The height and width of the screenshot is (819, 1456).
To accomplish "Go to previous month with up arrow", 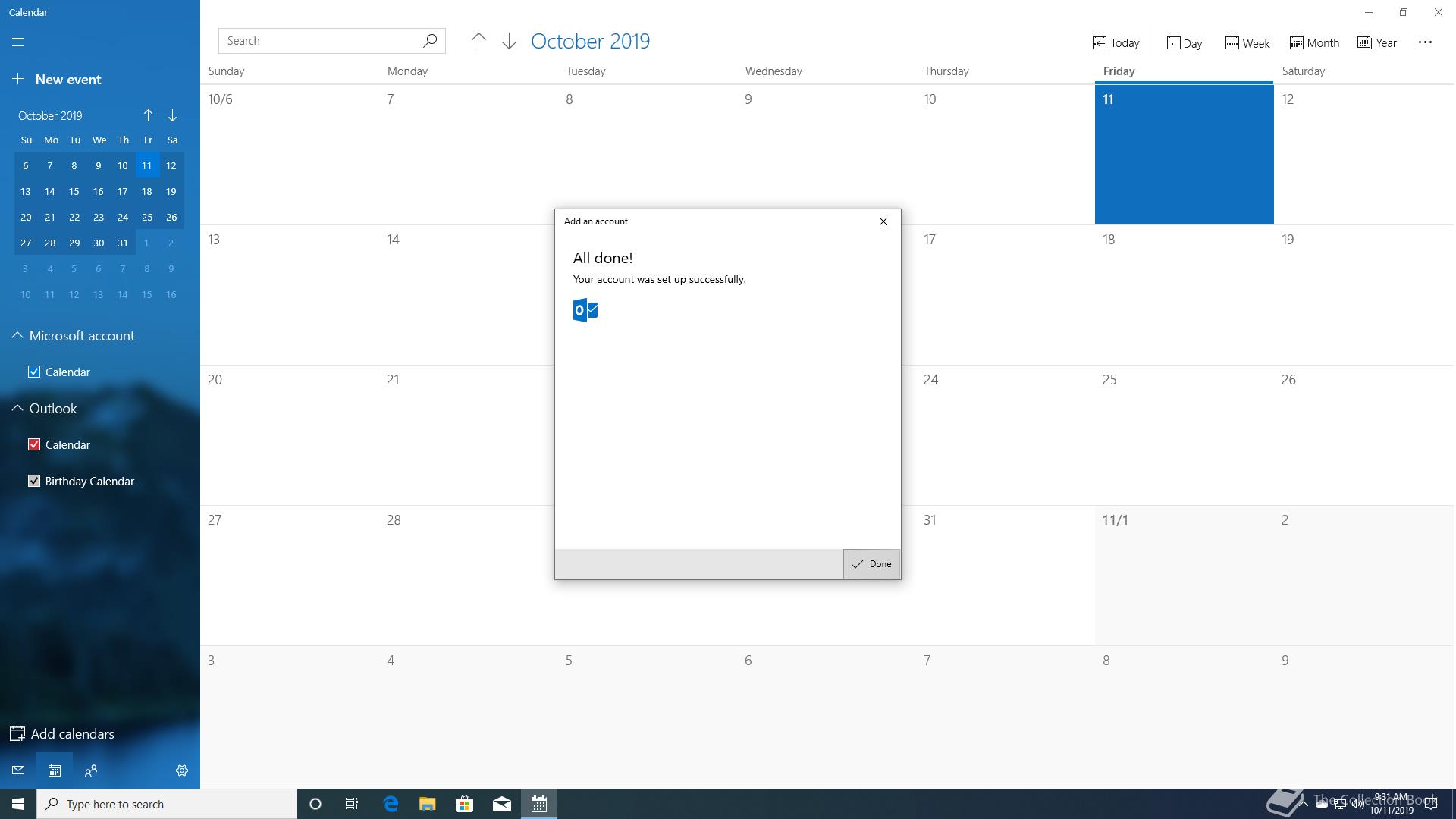I will [479, 42].
